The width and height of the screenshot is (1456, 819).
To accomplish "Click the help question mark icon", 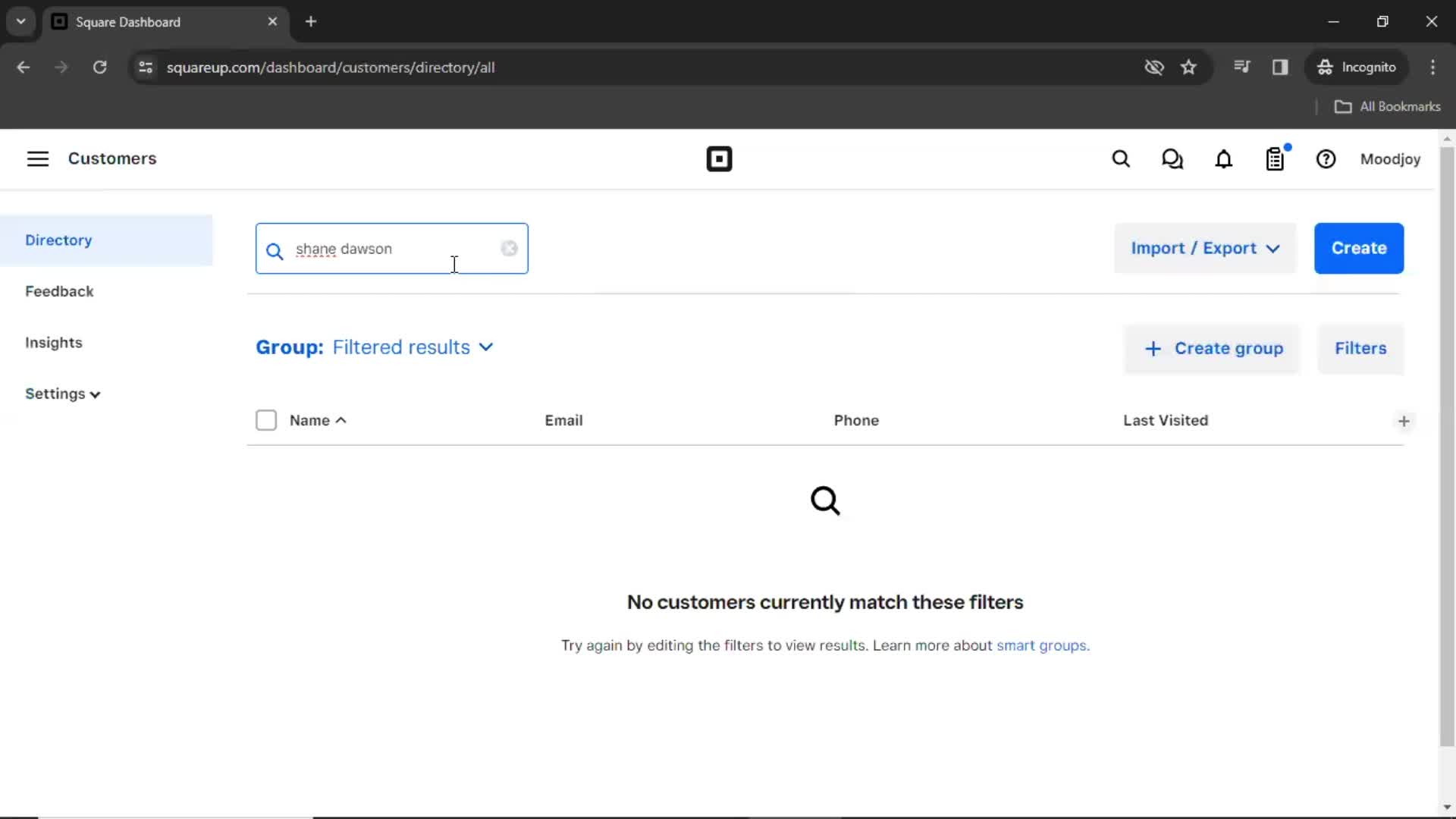I will pyautogui.click(x=1326, y=158).
